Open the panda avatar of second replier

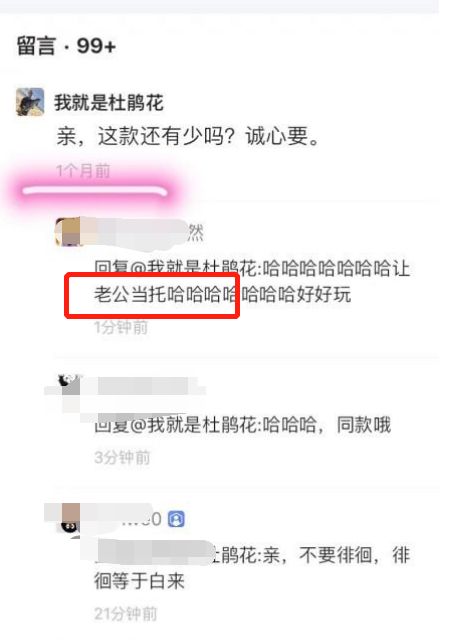tap(68, 384)
